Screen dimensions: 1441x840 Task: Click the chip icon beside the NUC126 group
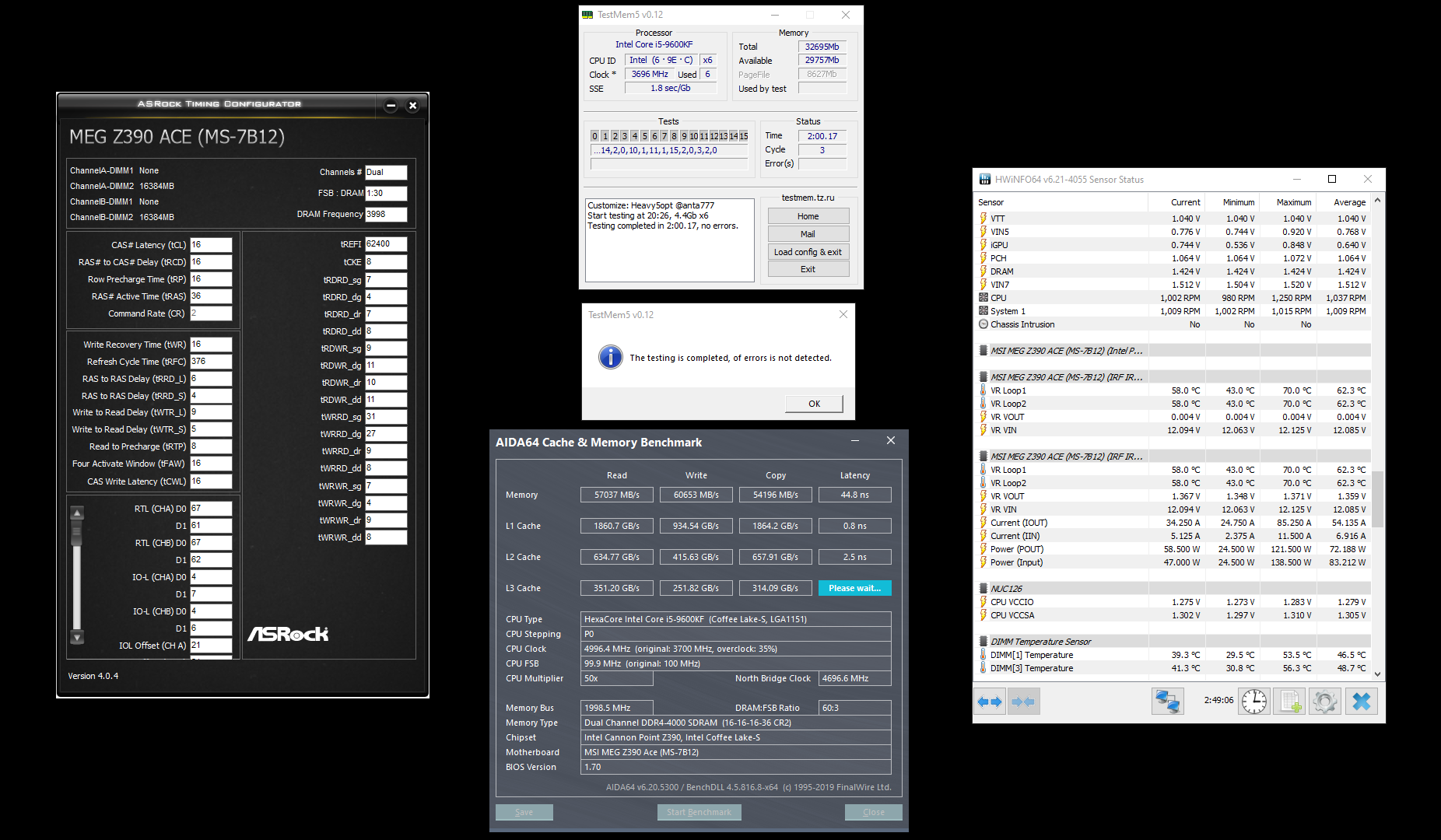983,589
